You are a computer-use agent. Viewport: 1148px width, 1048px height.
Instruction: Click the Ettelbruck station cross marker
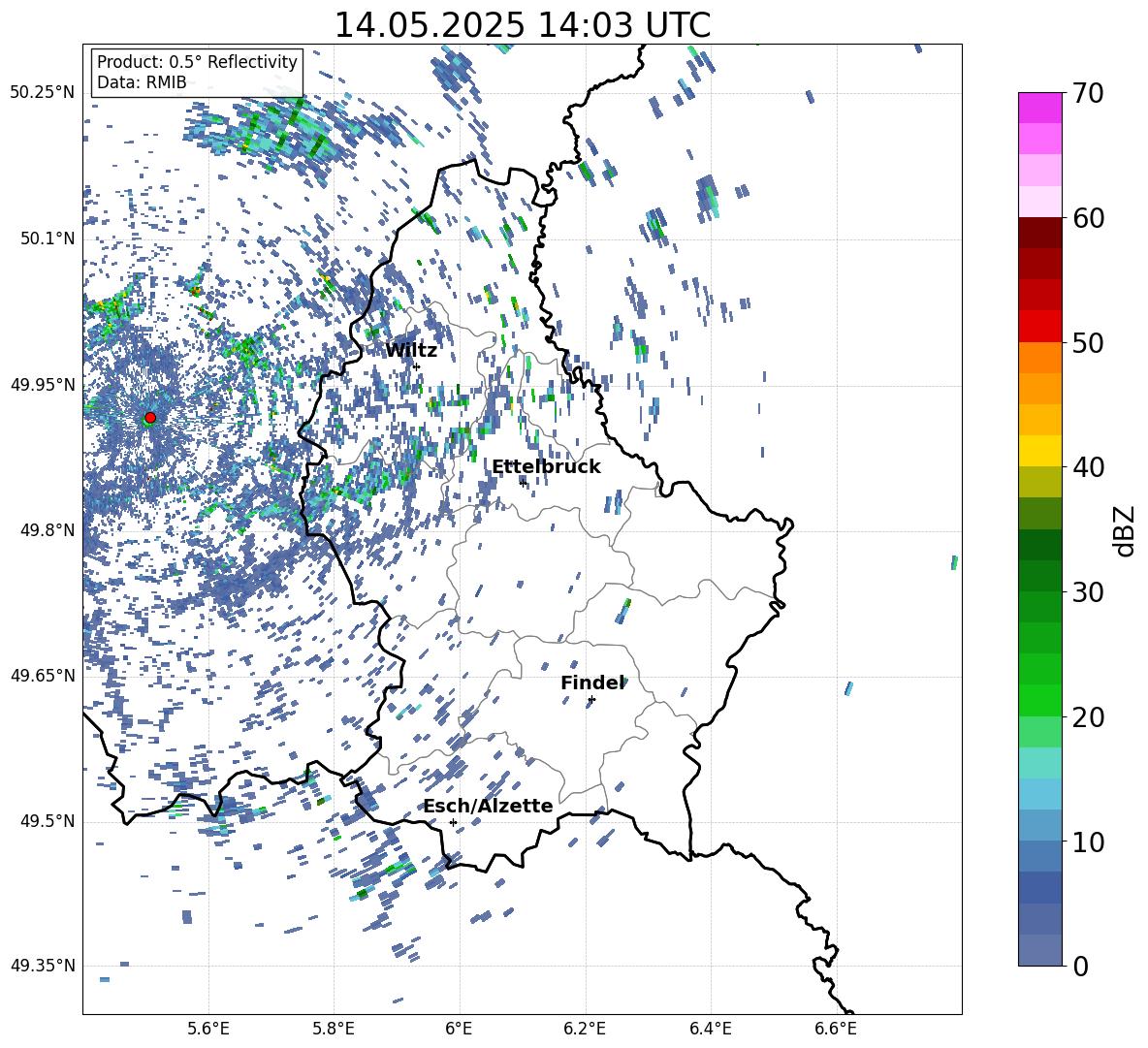522,482
